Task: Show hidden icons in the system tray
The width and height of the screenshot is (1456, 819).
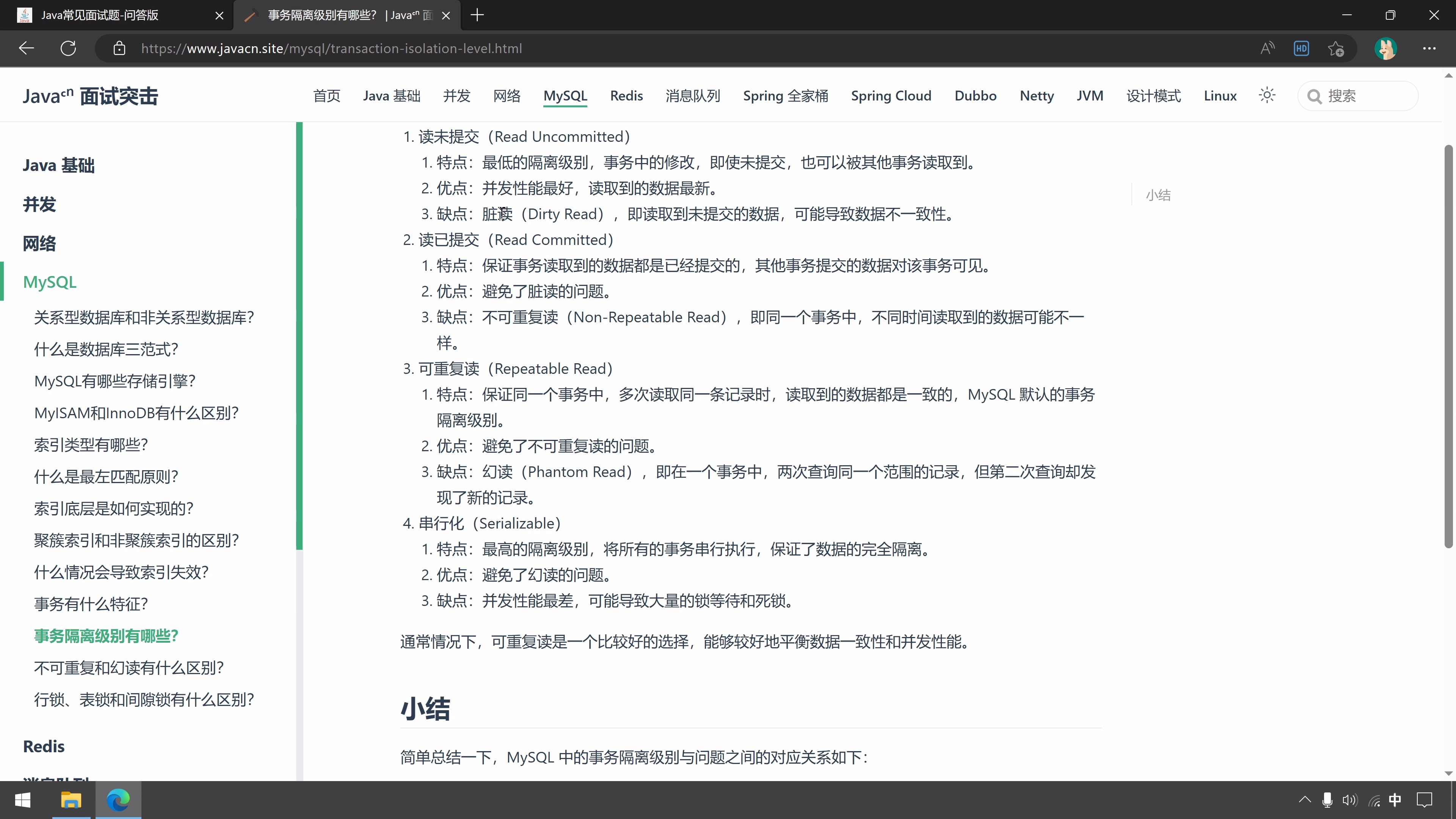Action: [1304, 800]
